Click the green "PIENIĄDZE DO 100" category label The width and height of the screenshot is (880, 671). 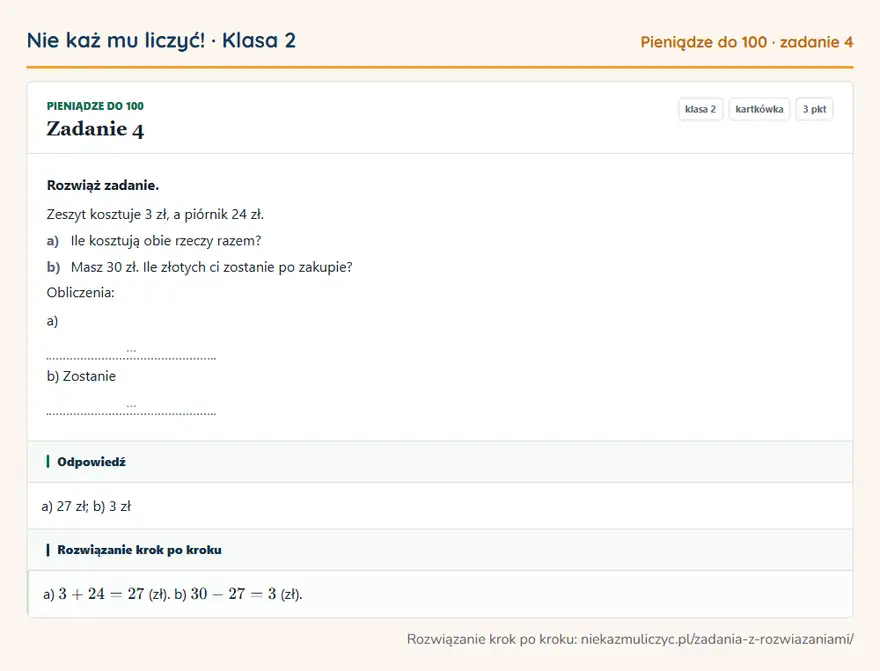click(x=95, y=106)
